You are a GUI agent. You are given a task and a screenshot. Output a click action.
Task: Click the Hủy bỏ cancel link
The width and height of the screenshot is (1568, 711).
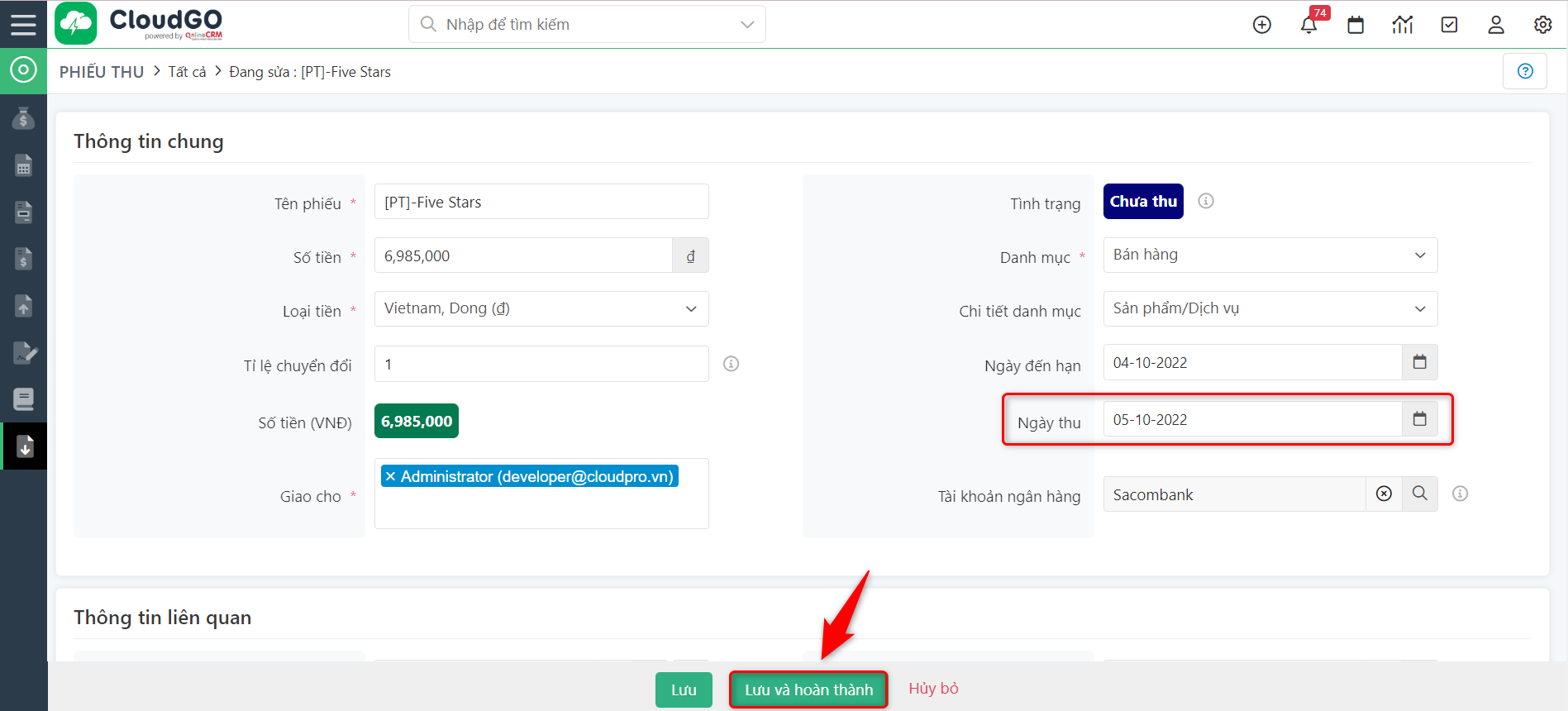click(933, 689)
